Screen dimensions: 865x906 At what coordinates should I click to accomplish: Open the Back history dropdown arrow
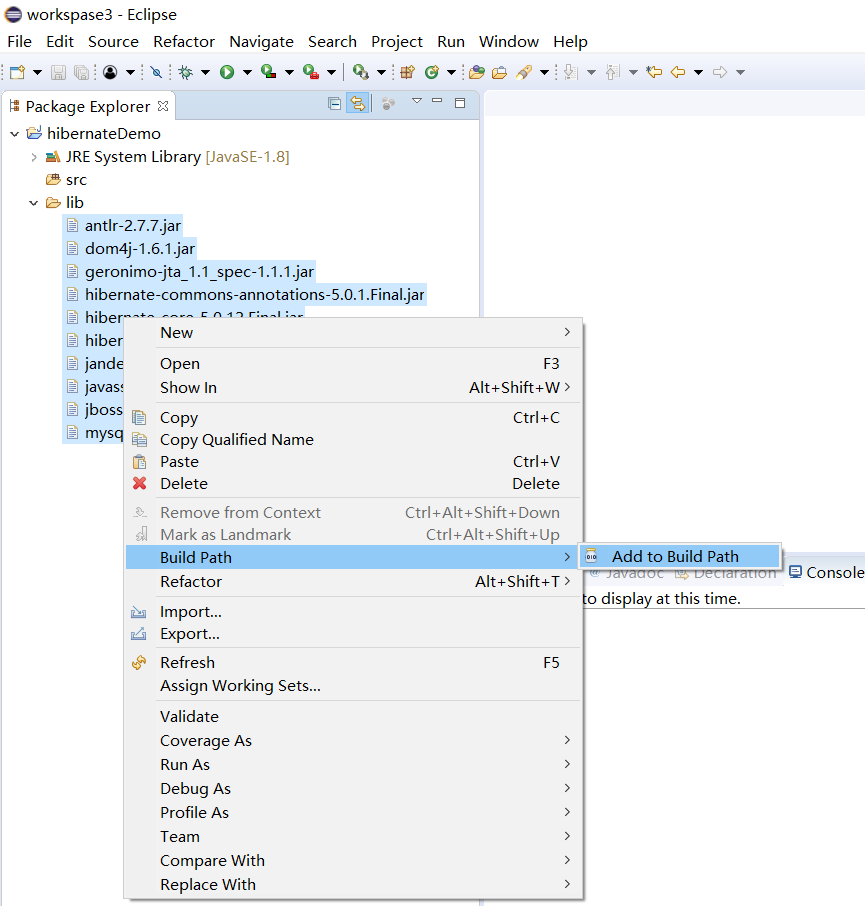click(x=699, y=72)
